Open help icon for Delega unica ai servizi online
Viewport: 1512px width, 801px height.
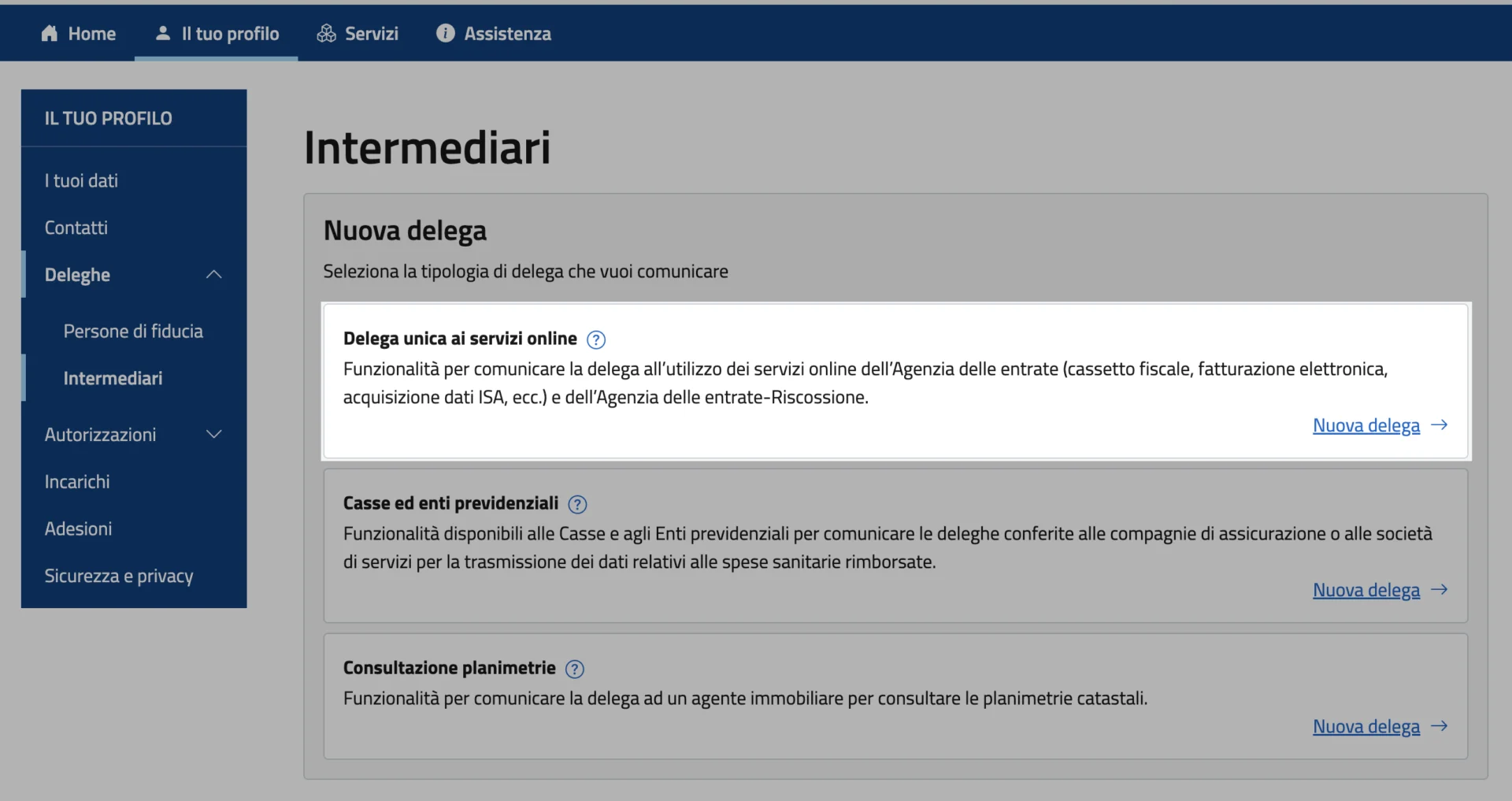pyautogui.click(x=597, y=339)
